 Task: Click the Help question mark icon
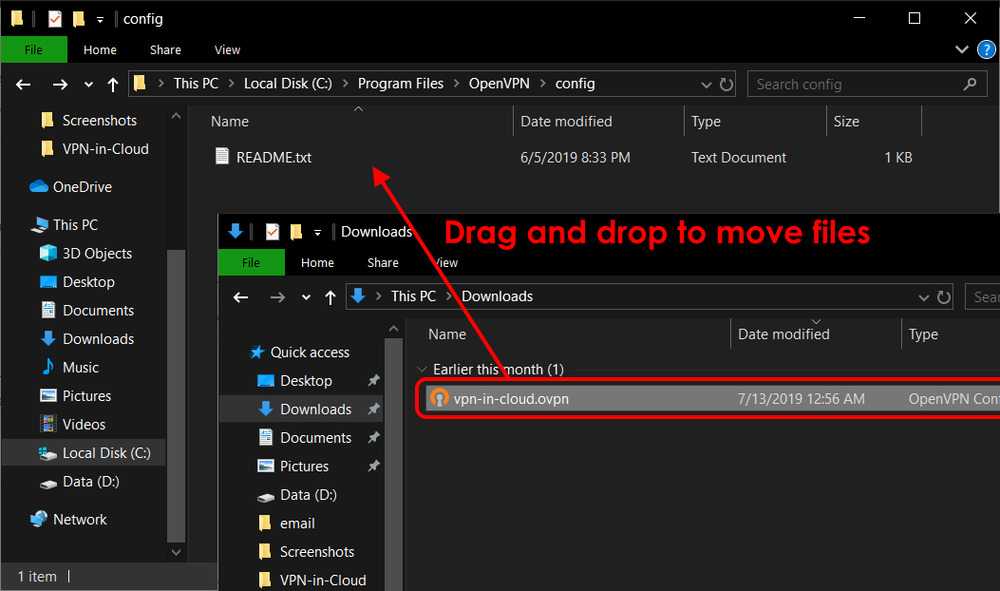tap(986, 50)
